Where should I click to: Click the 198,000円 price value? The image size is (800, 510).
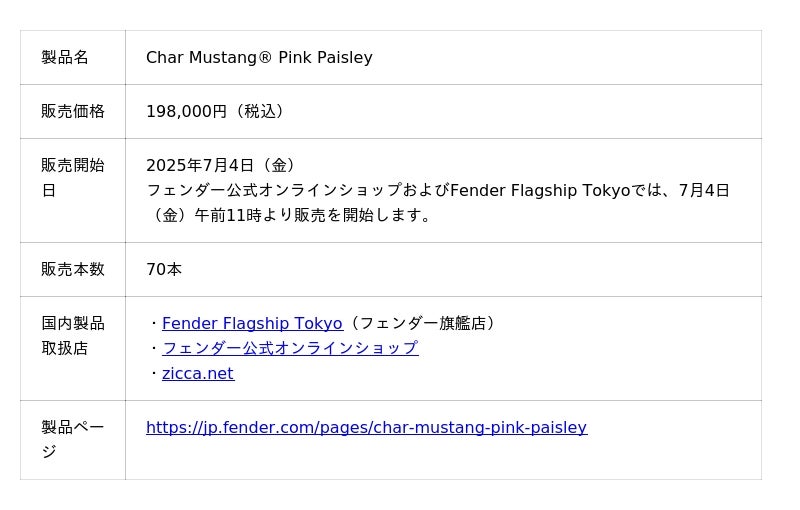click(x=186, y=111)
